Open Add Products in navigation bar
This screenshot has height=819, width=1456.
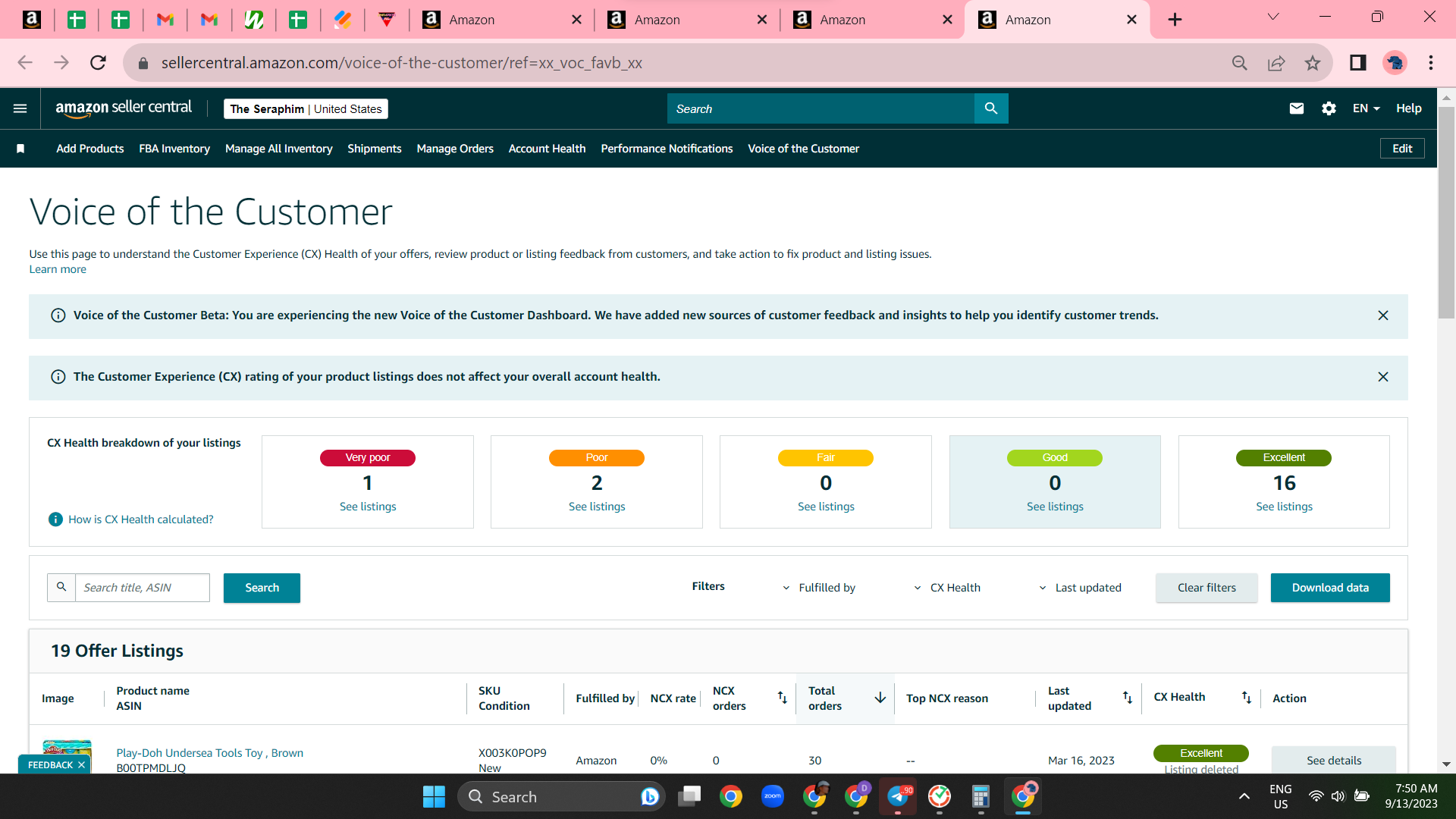(89, 149)
